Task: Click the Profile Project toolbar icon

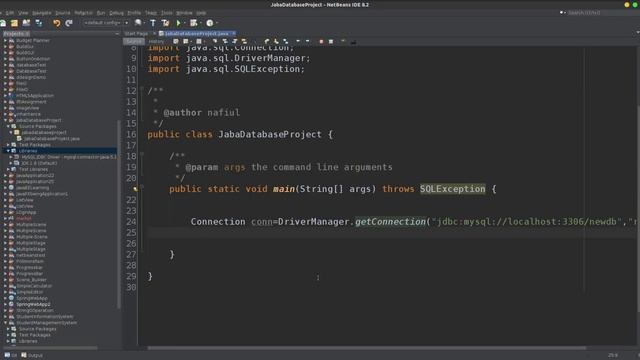Action: coord(210,23)
